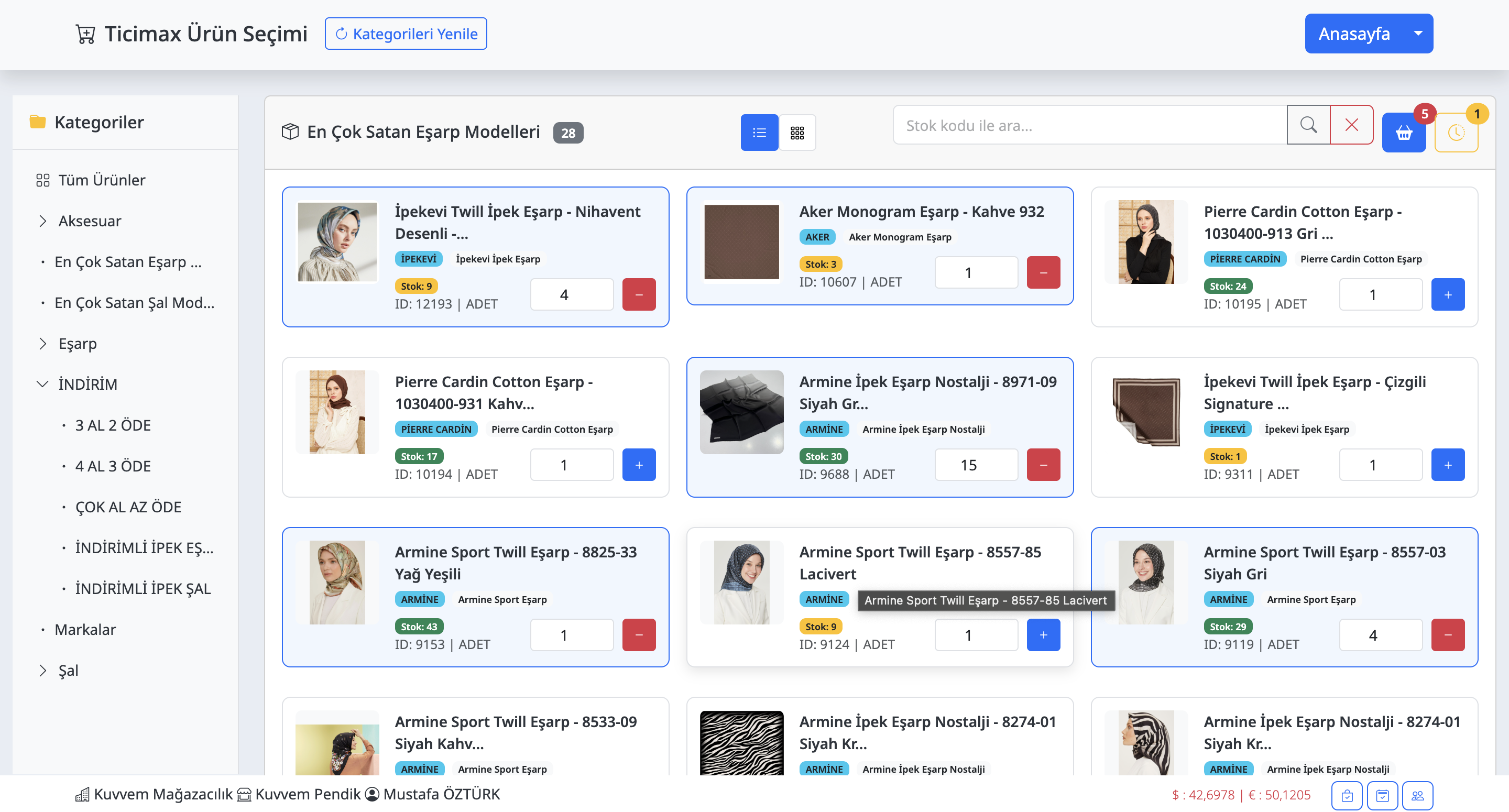Image resolution: width=1509 pixels, height=812 pixels.
Task: Switch to grid view
Action: [796, 133]
